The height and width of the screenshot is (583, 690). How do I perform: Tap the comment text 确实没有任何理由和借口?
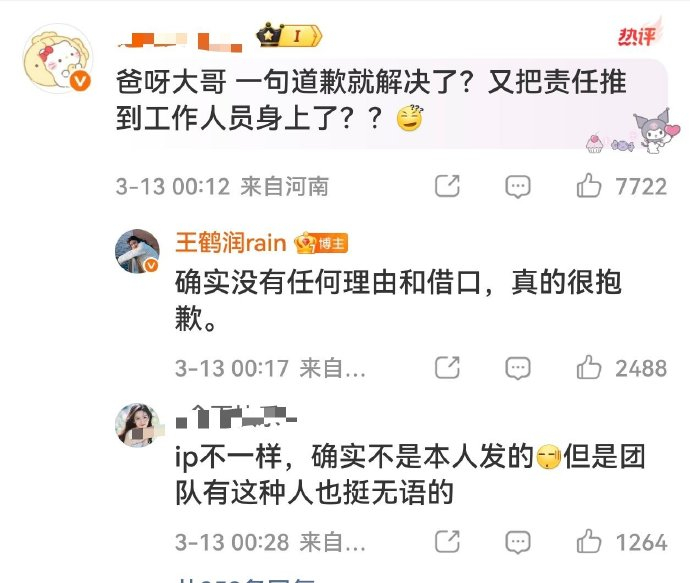pos(328,282)
